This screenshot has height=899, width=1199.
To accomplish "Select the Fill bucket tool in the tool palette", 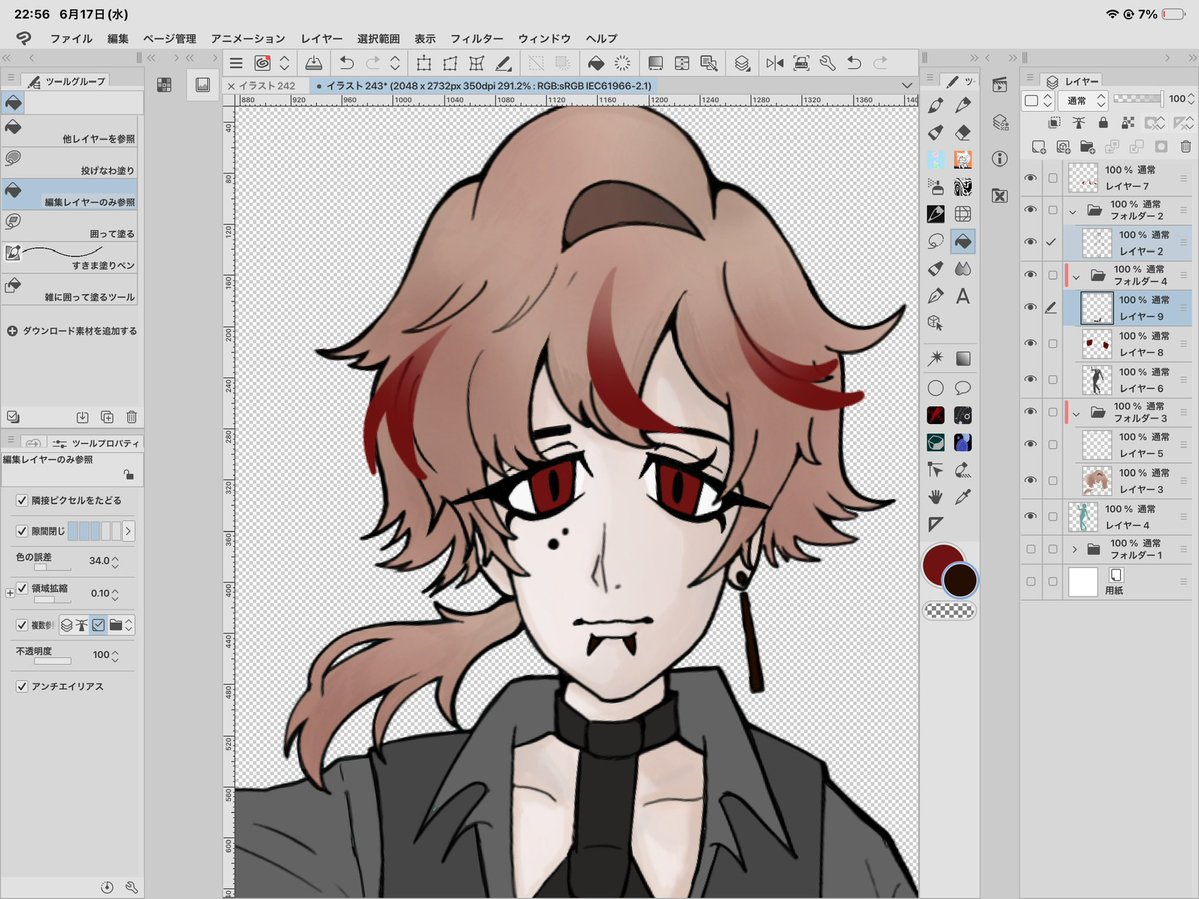I will (x=963, y=242).
